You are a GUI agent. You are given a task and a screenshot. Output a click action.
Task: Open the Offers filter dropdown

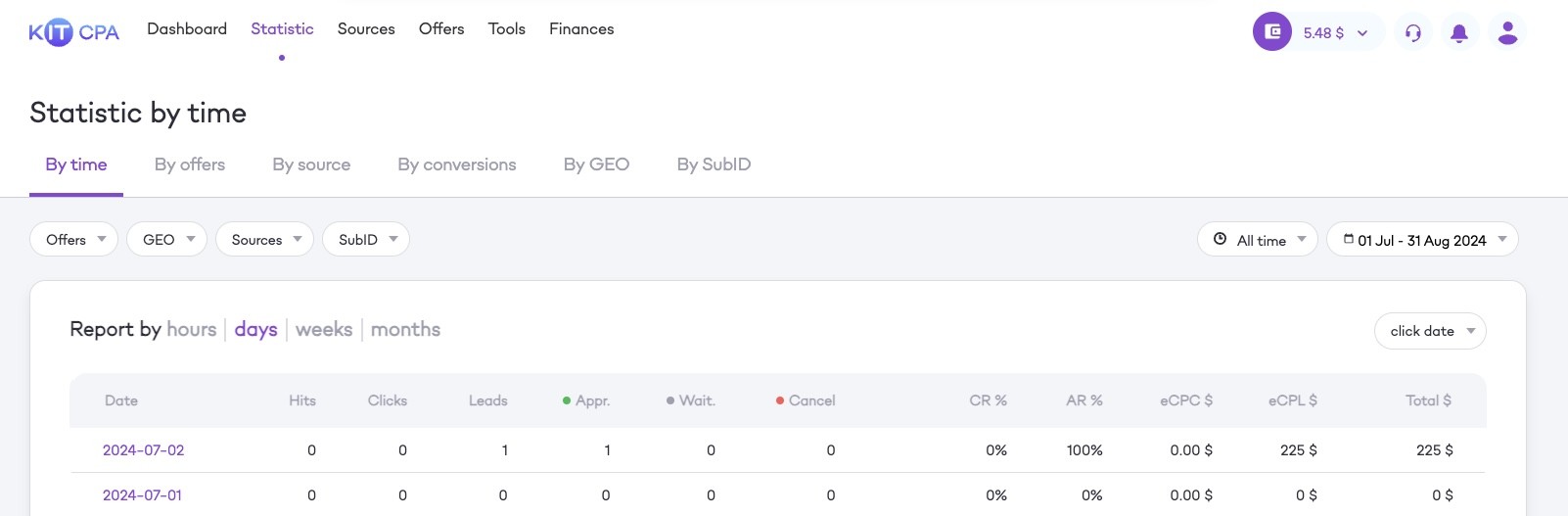74,239
